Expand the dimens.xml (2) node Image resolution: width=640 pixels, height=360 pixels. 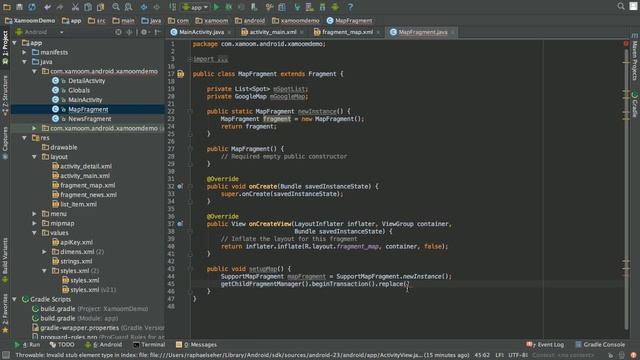[x=44, y=252]
